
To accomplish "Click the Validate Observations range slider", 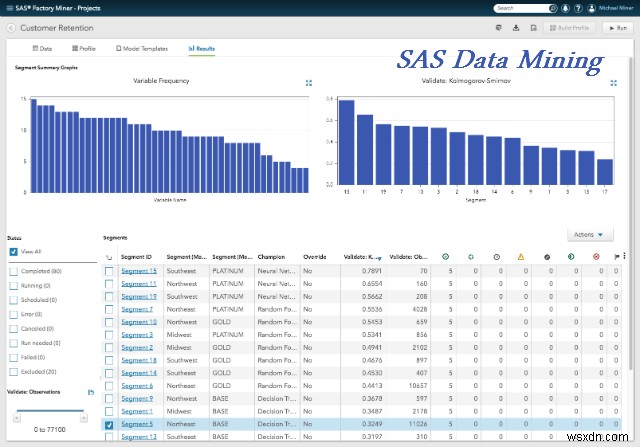I will pyautogui.click(x=48, y=411).
